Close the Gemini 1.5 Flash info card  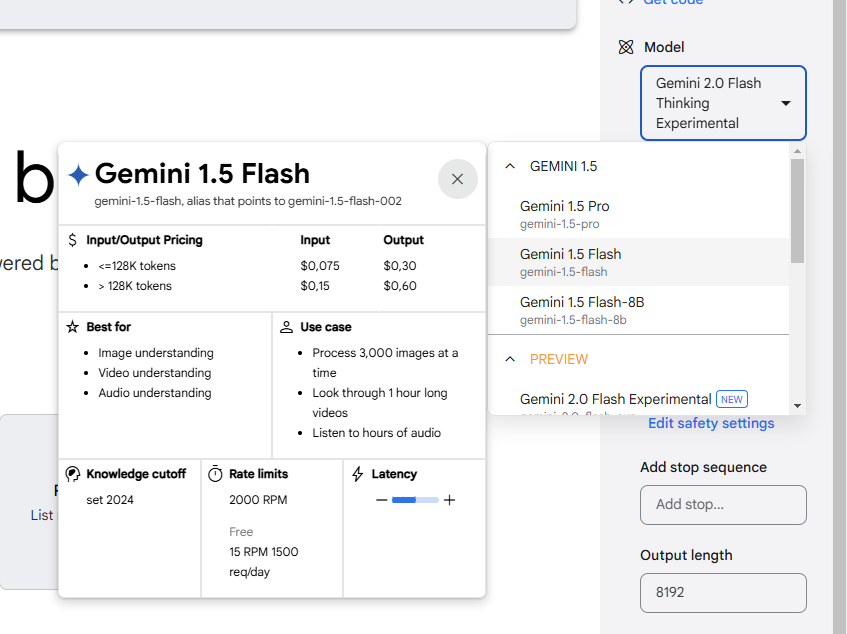click(458, 179)
